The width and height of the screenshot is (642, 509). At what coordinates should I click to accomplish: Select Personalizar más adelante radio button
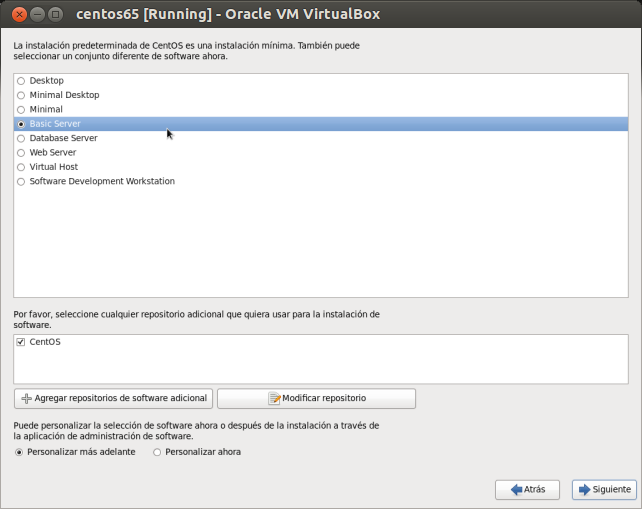coord(19,452)
